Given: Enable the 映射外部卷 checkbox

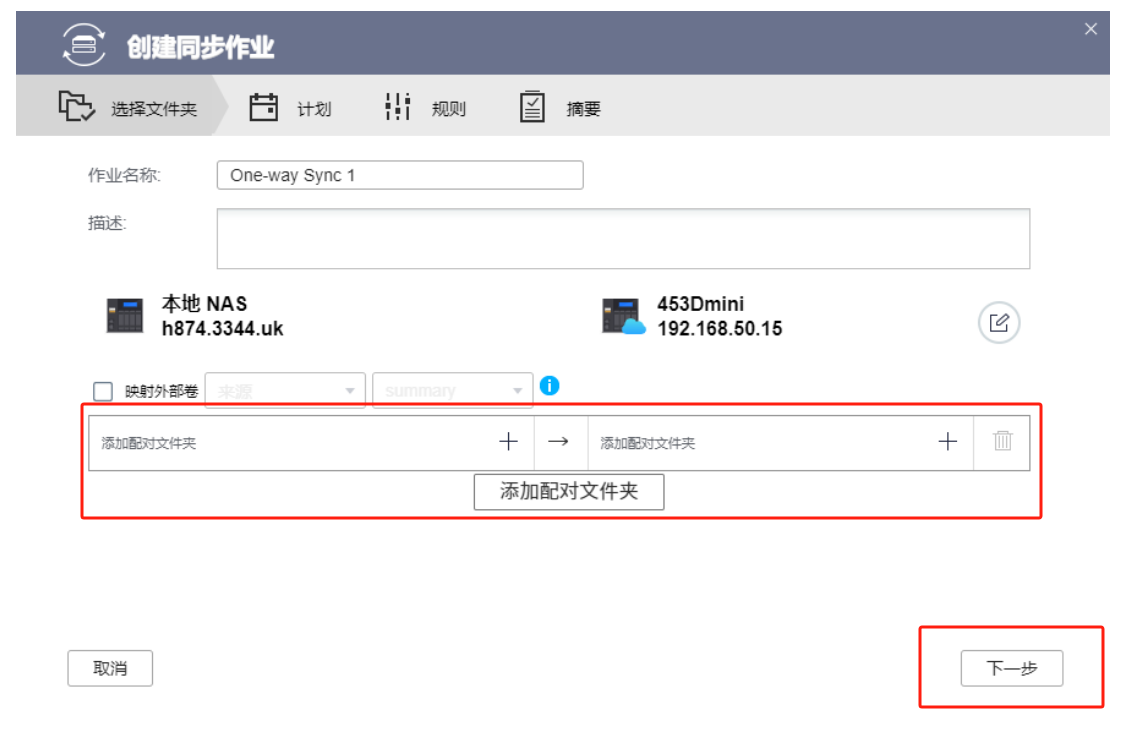Looking at the screenshot, I should coord(103,391).
